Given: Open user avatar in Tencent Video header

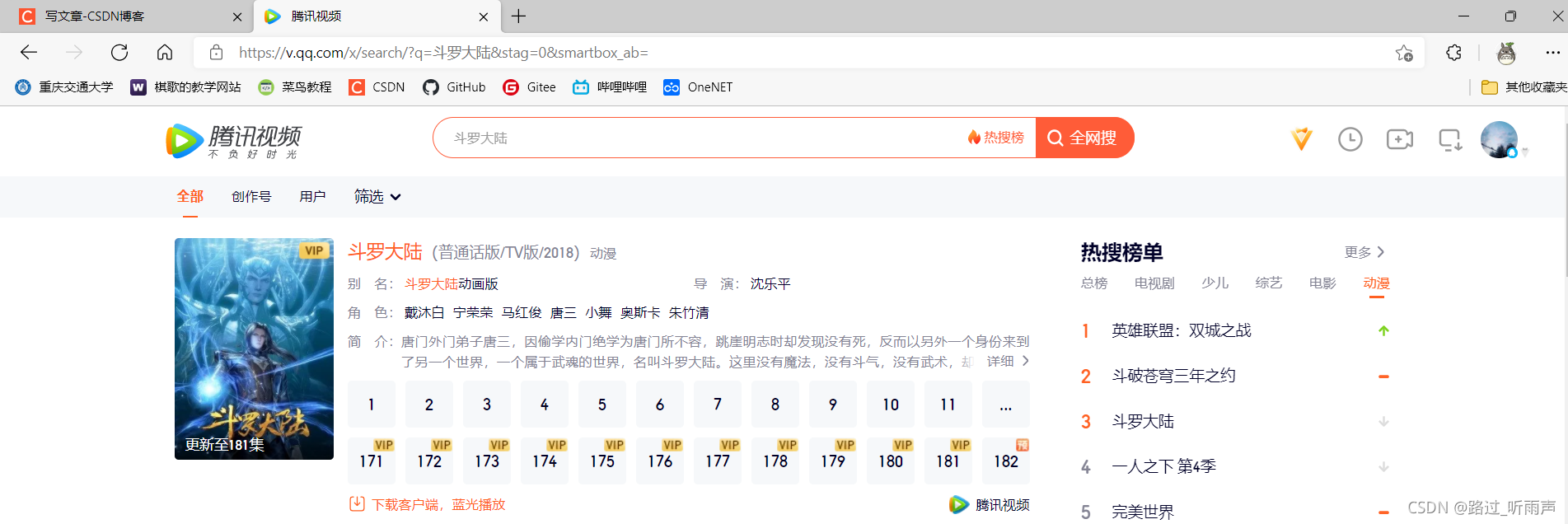Looking at the screenshot, I should (x=1500, y=139).
